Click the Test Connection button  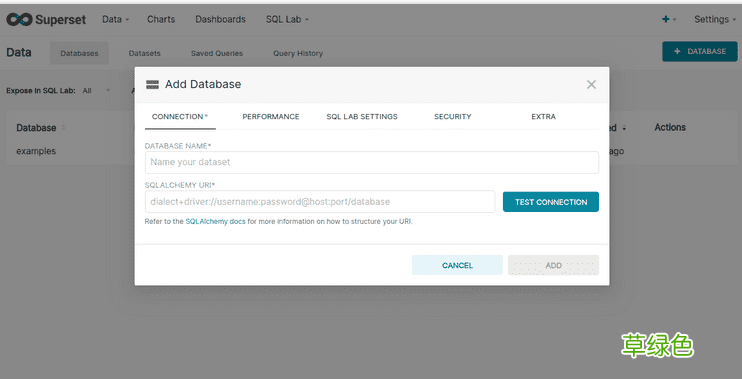[551, 202]
